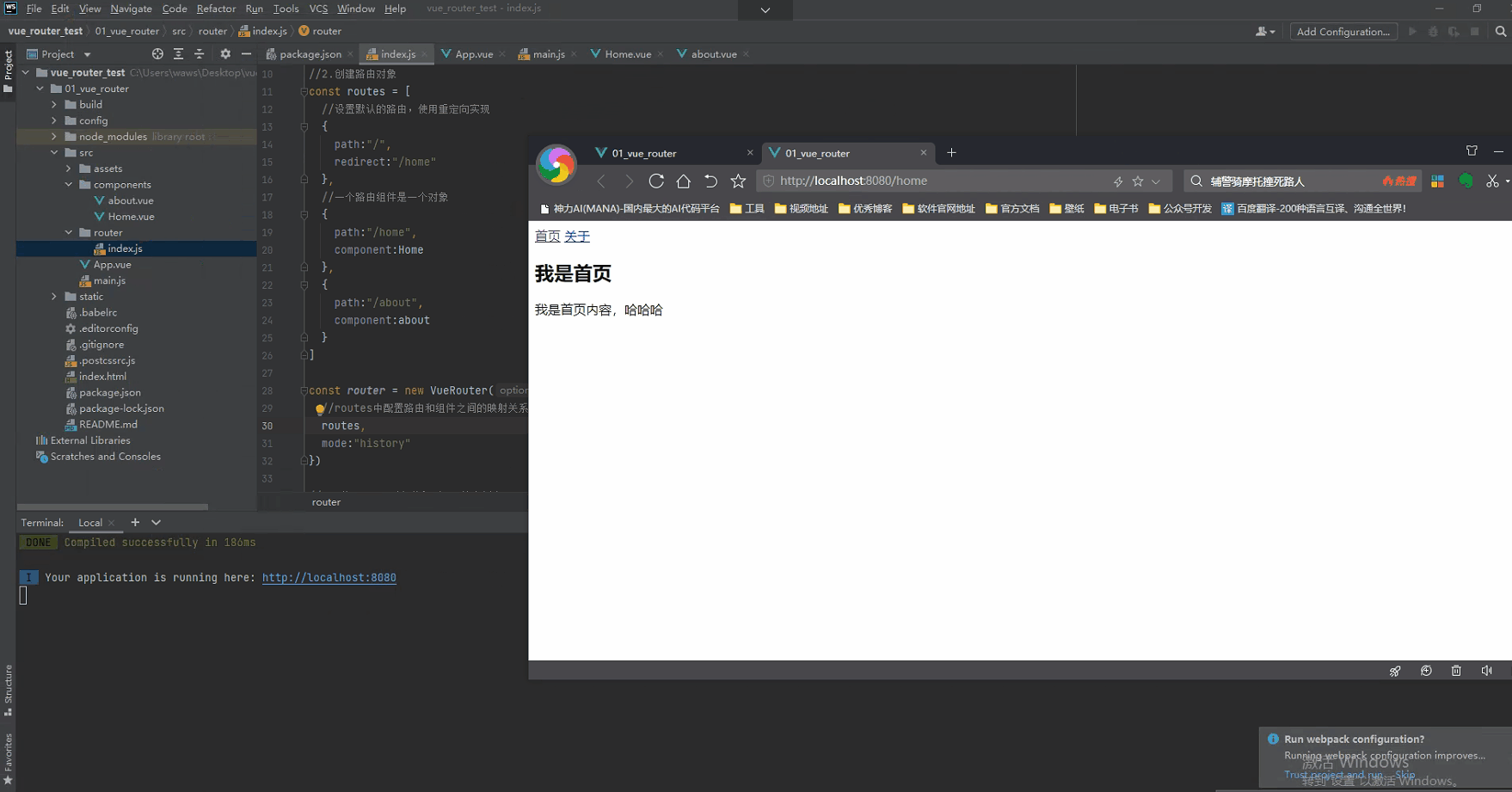
Task: Click the green extension icon in browser toolbar
Action: pyautogui.click(x=1466, y=181)
